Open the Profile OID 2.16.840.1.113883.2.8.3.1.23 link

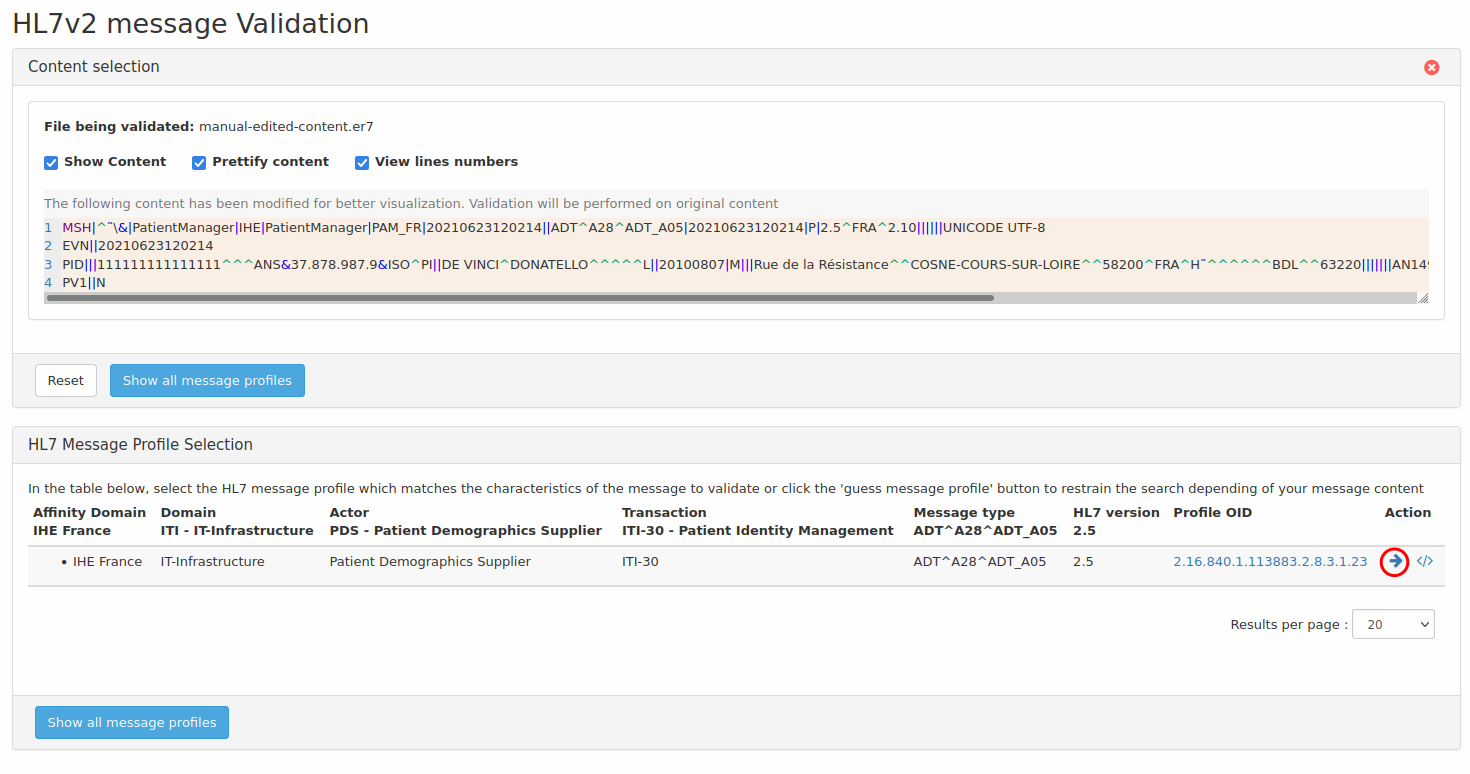[1269, 561]
